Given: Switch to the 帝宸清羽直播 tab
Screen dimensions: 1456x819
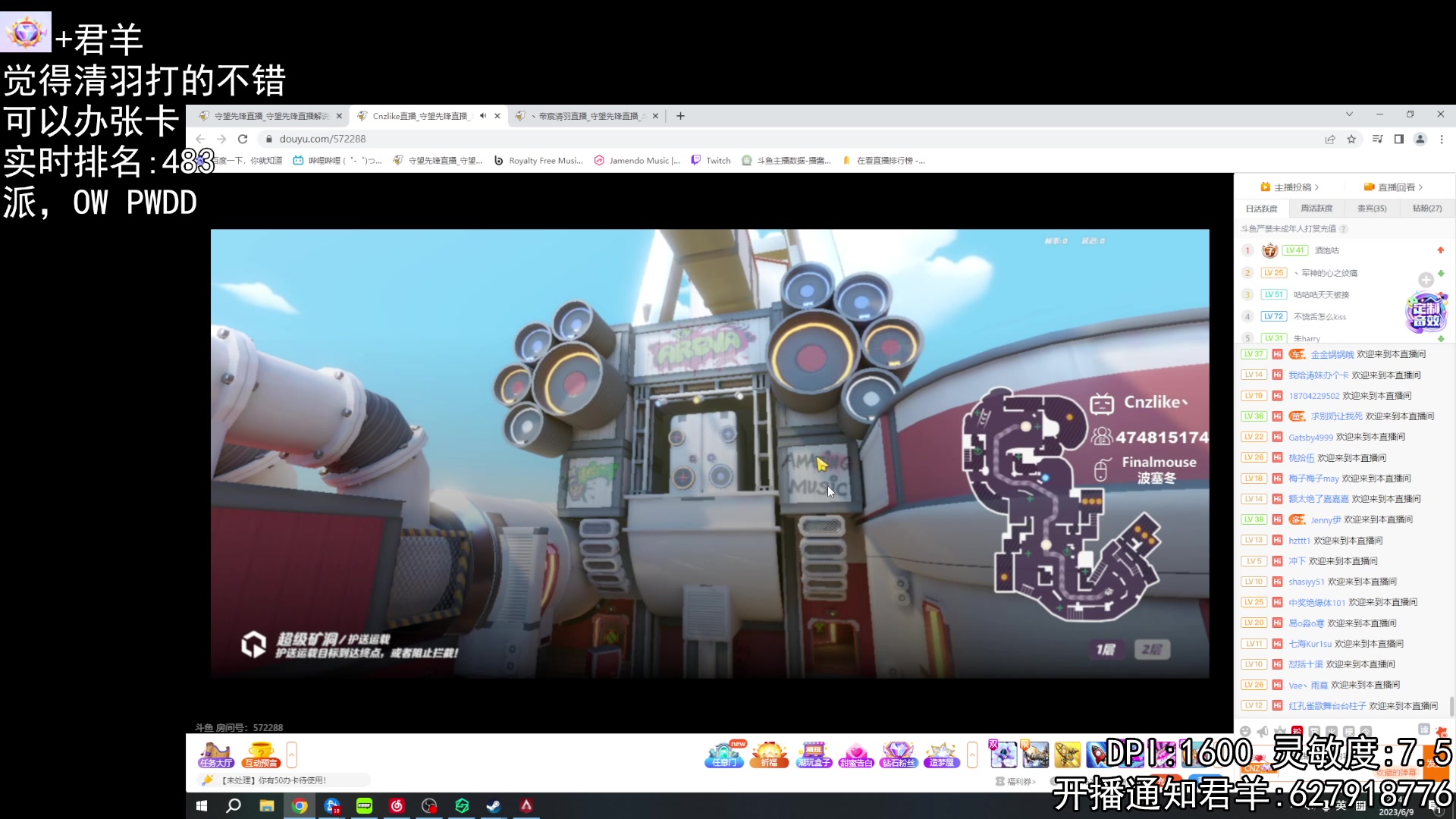Looking at the screenshot, I should (588, 116).
